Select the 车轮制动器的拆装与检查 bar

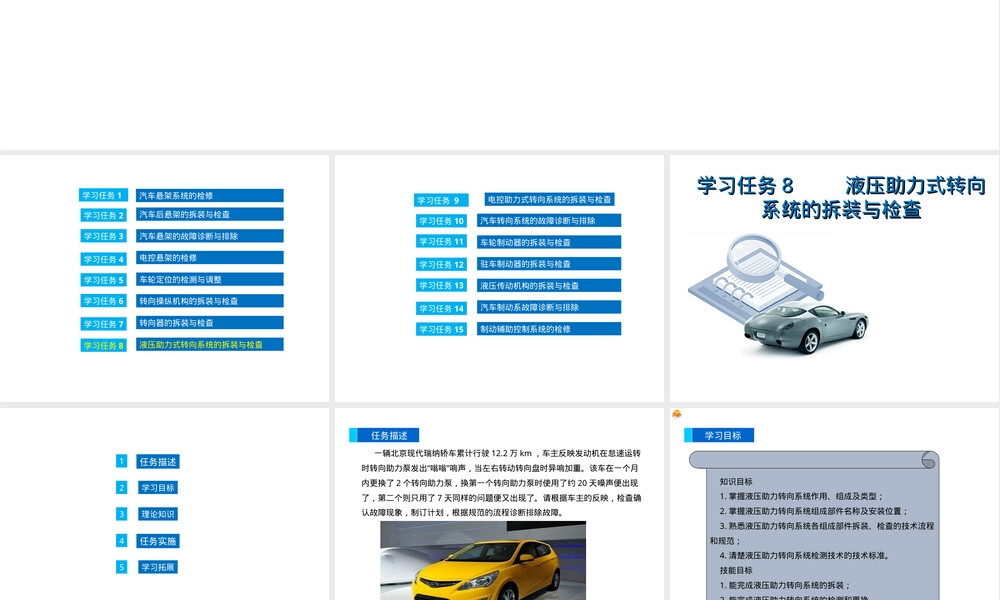tap(548, 242)
